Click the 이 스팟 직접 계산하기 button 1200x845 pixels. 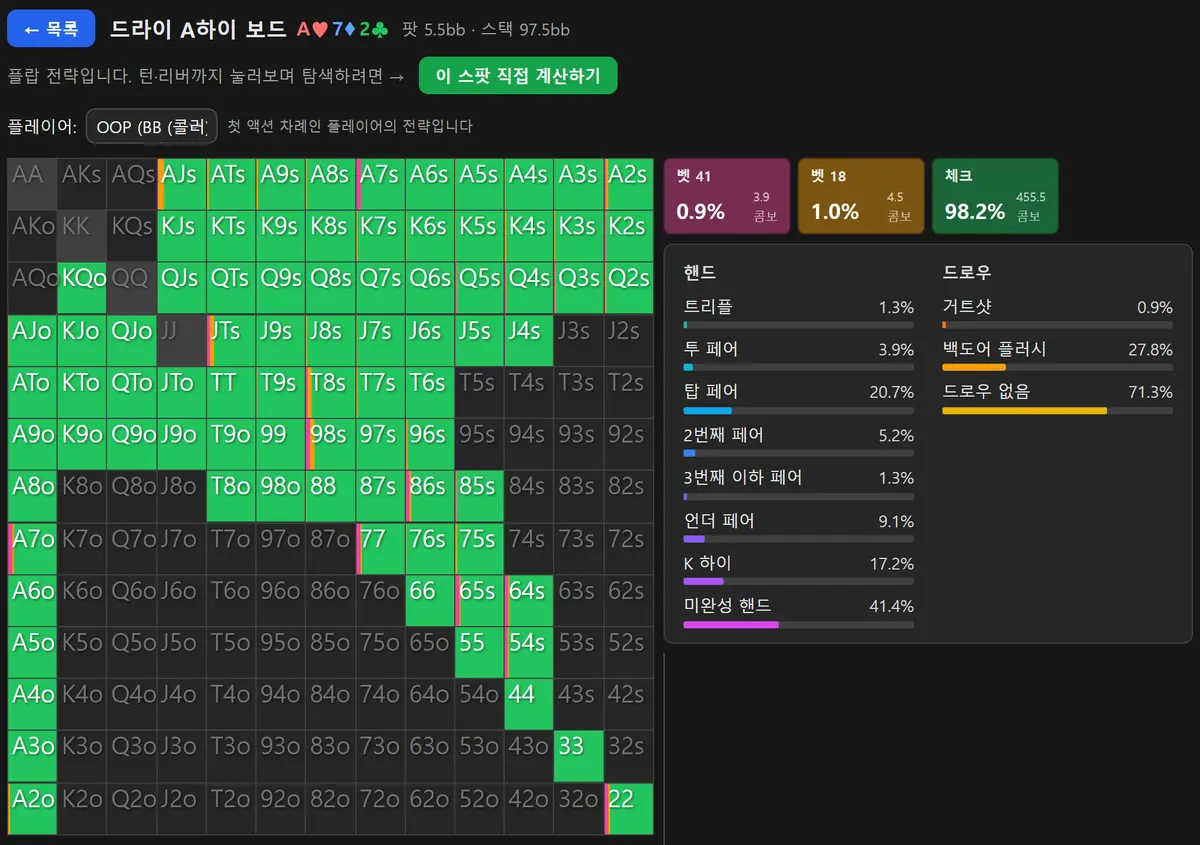[x=518, y=76]
